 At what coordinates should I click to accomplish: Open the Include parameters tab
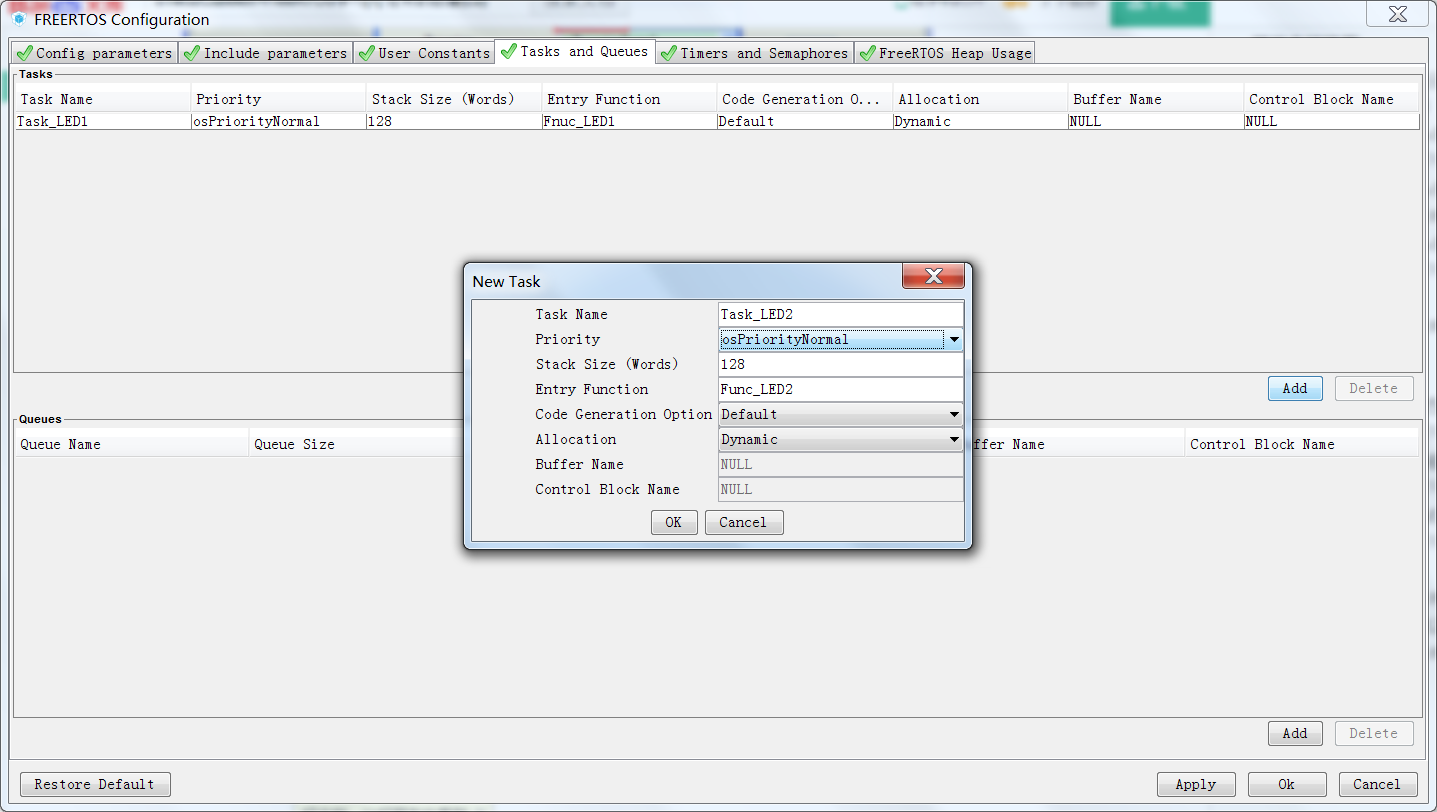[x=266, y=53]
